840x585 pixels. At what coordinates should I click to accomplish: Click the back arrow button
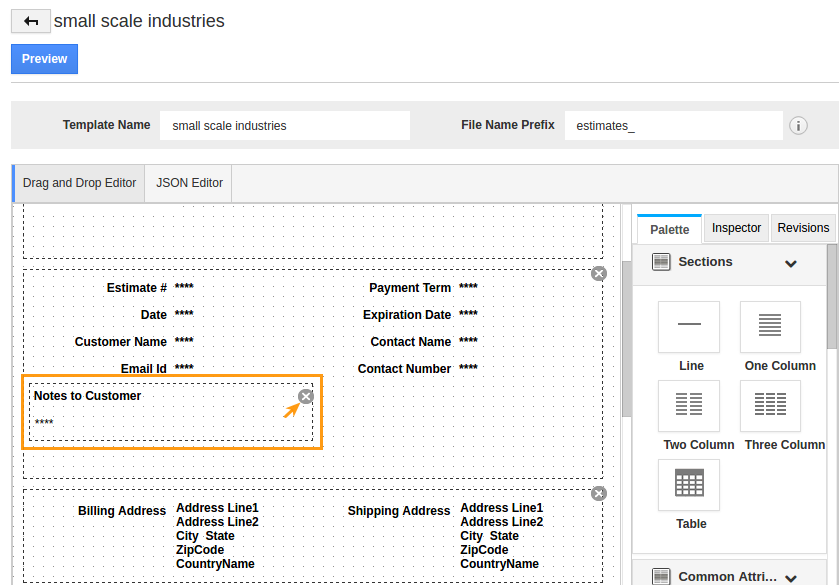(31, 21)
